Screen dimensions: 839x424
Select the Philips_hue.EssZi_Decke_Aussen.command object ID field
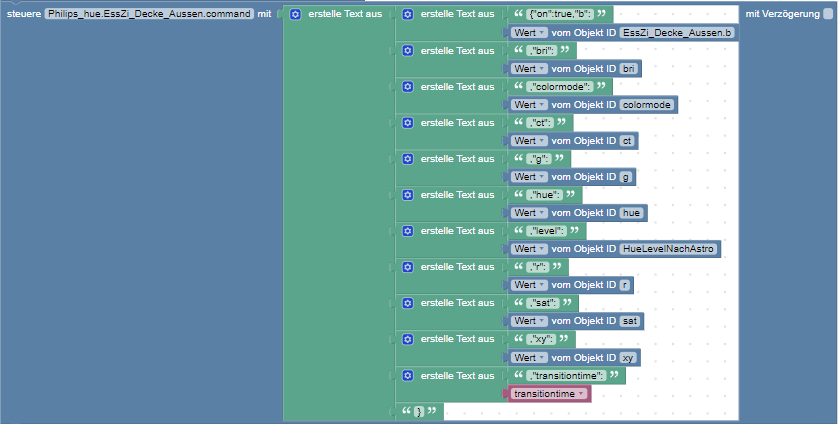149,14
